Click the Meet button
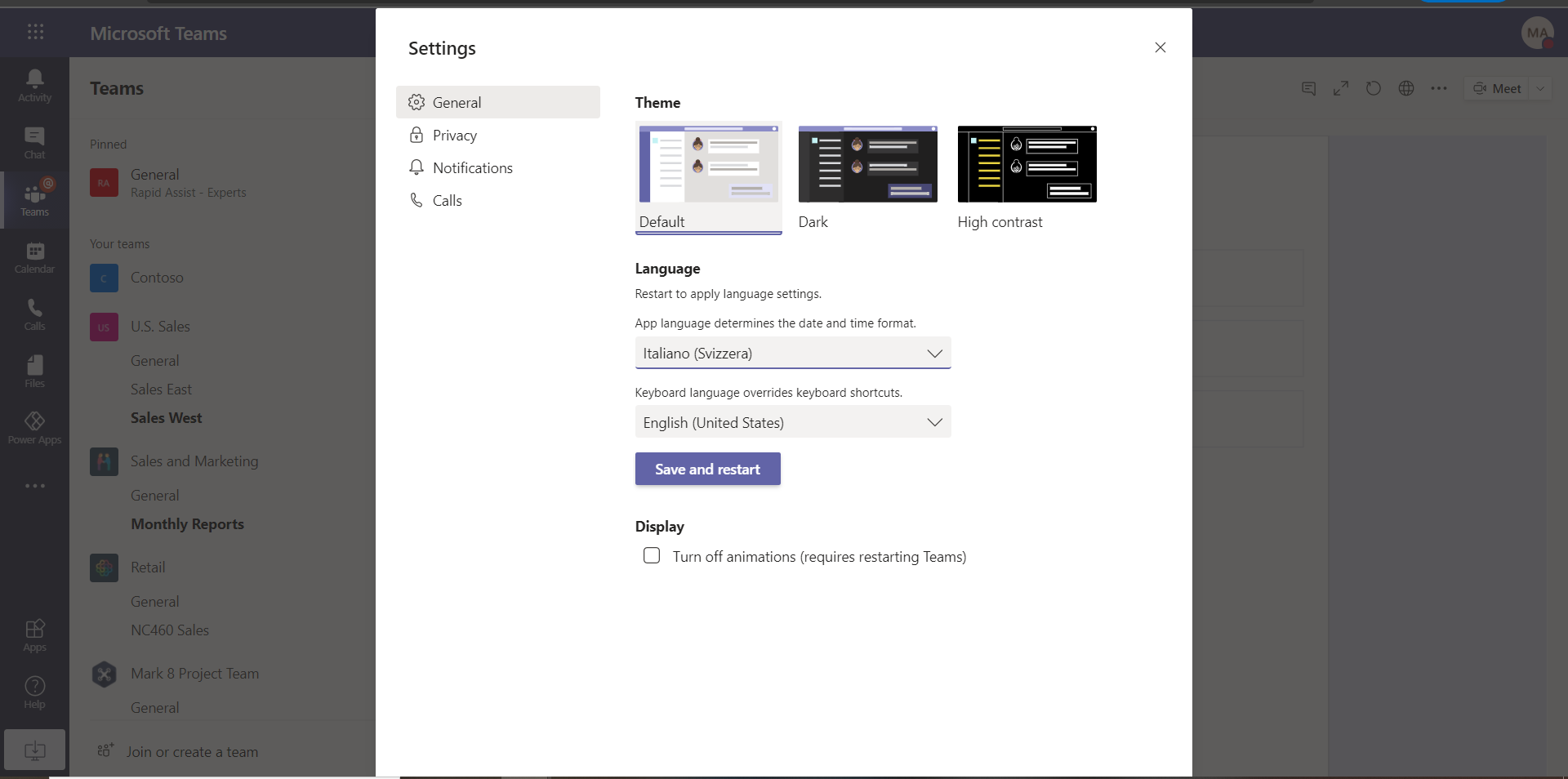 coord(1497,88)
